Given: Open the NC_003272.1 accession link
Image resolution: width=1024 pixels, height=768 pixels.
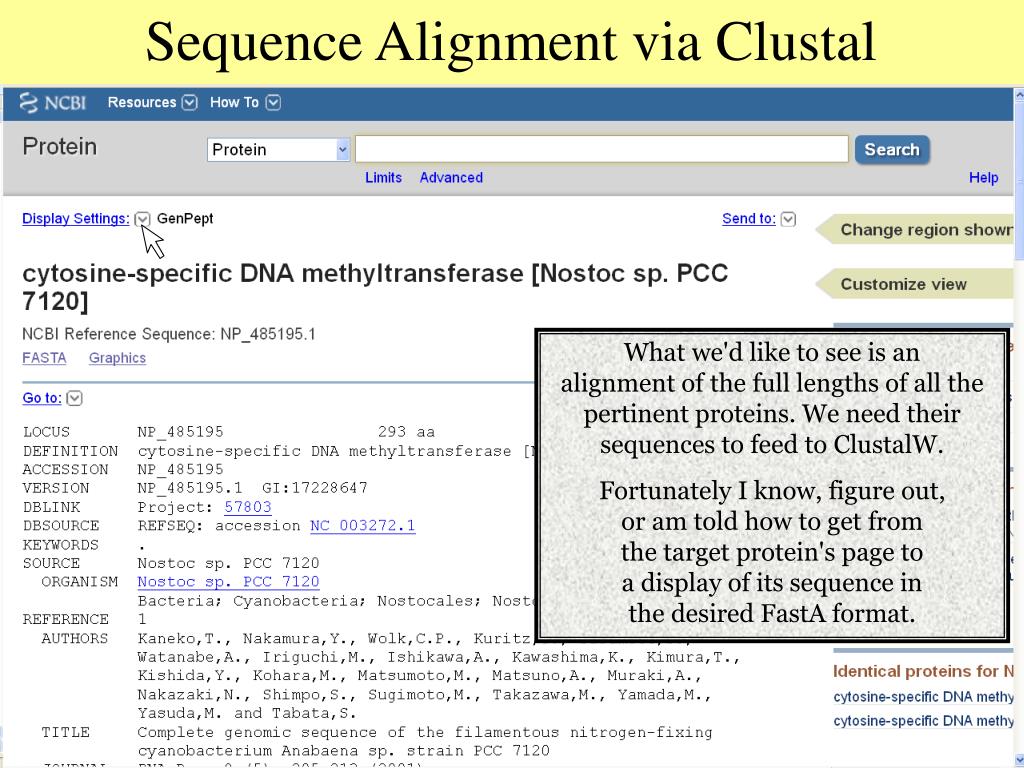Looking at the screenshot, I should point(362,526).
